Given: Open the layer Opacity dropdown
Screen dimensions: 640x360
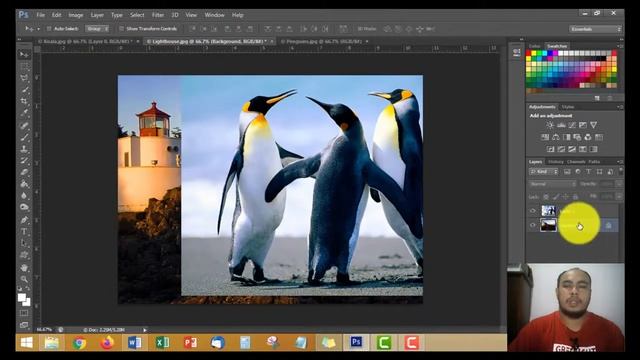Looking at the screenshot, I should pos(619,184).
